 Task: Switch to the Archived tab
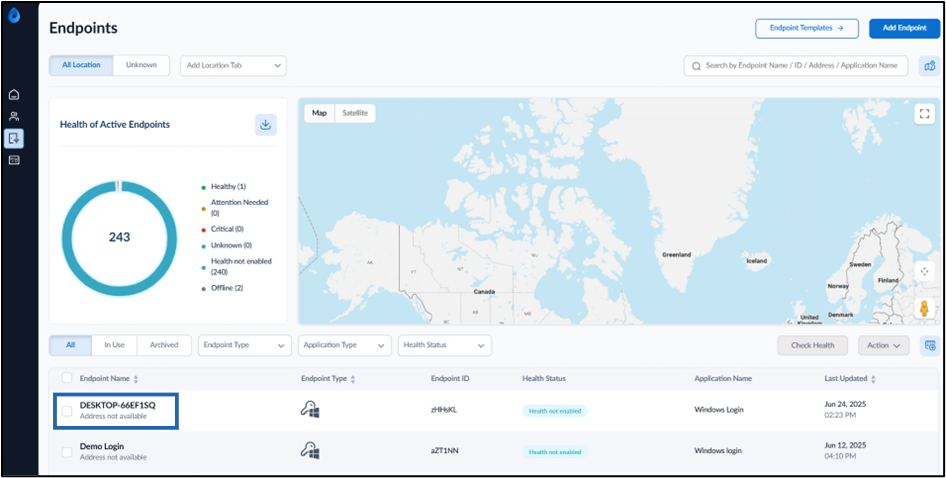point(164,345)
